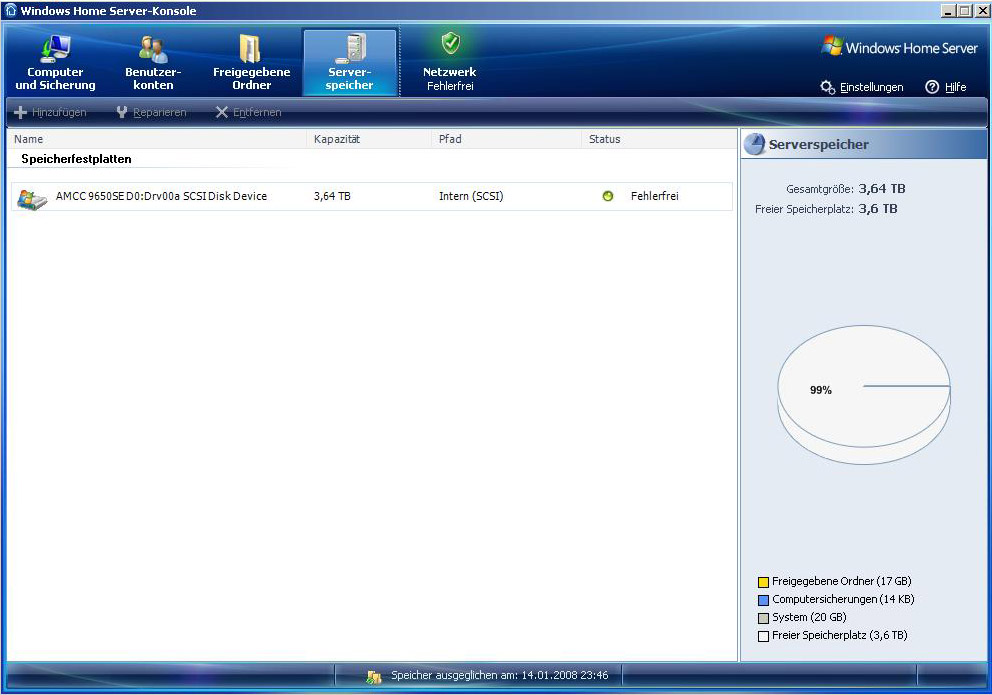The image size is (992, 695).
Task: Sort by the Name column header
Action: click(x=157, y=139)
